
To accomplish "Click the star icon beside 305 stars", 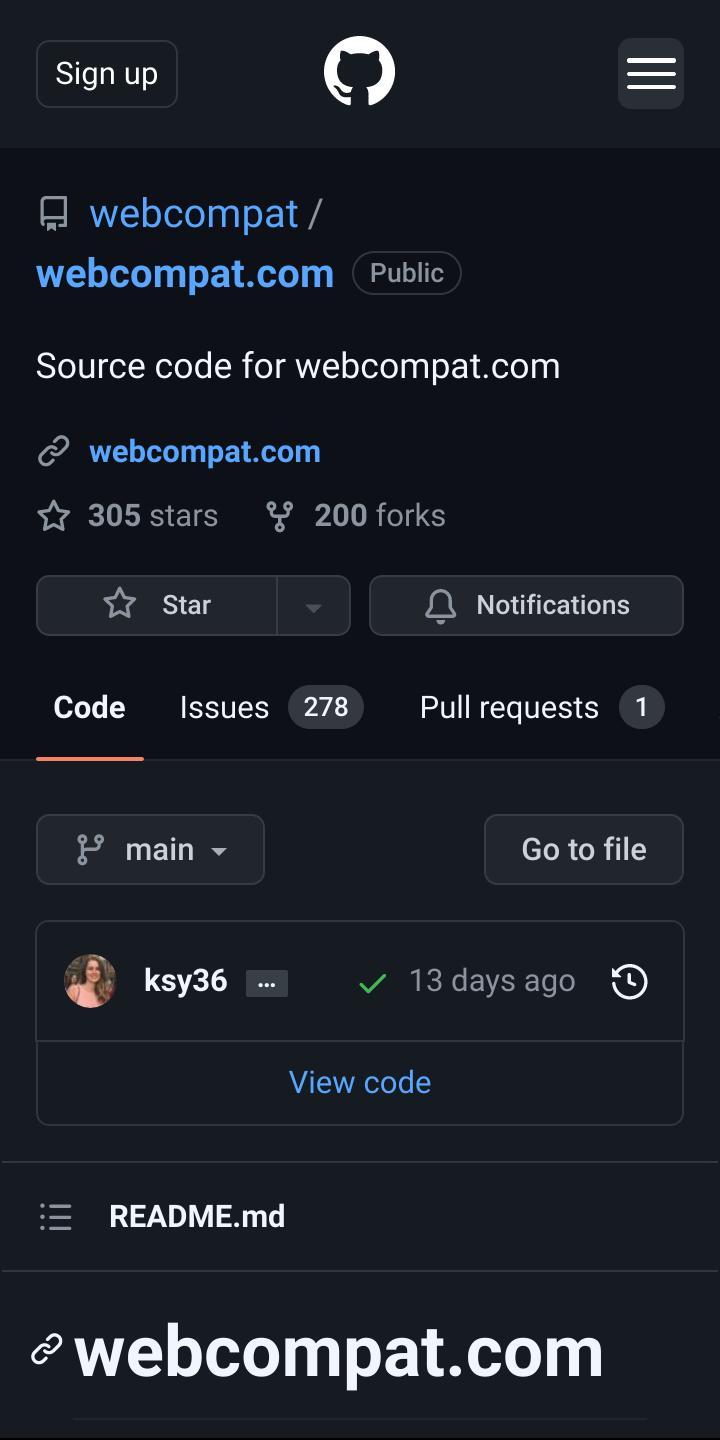I will [x=54, y=516].
